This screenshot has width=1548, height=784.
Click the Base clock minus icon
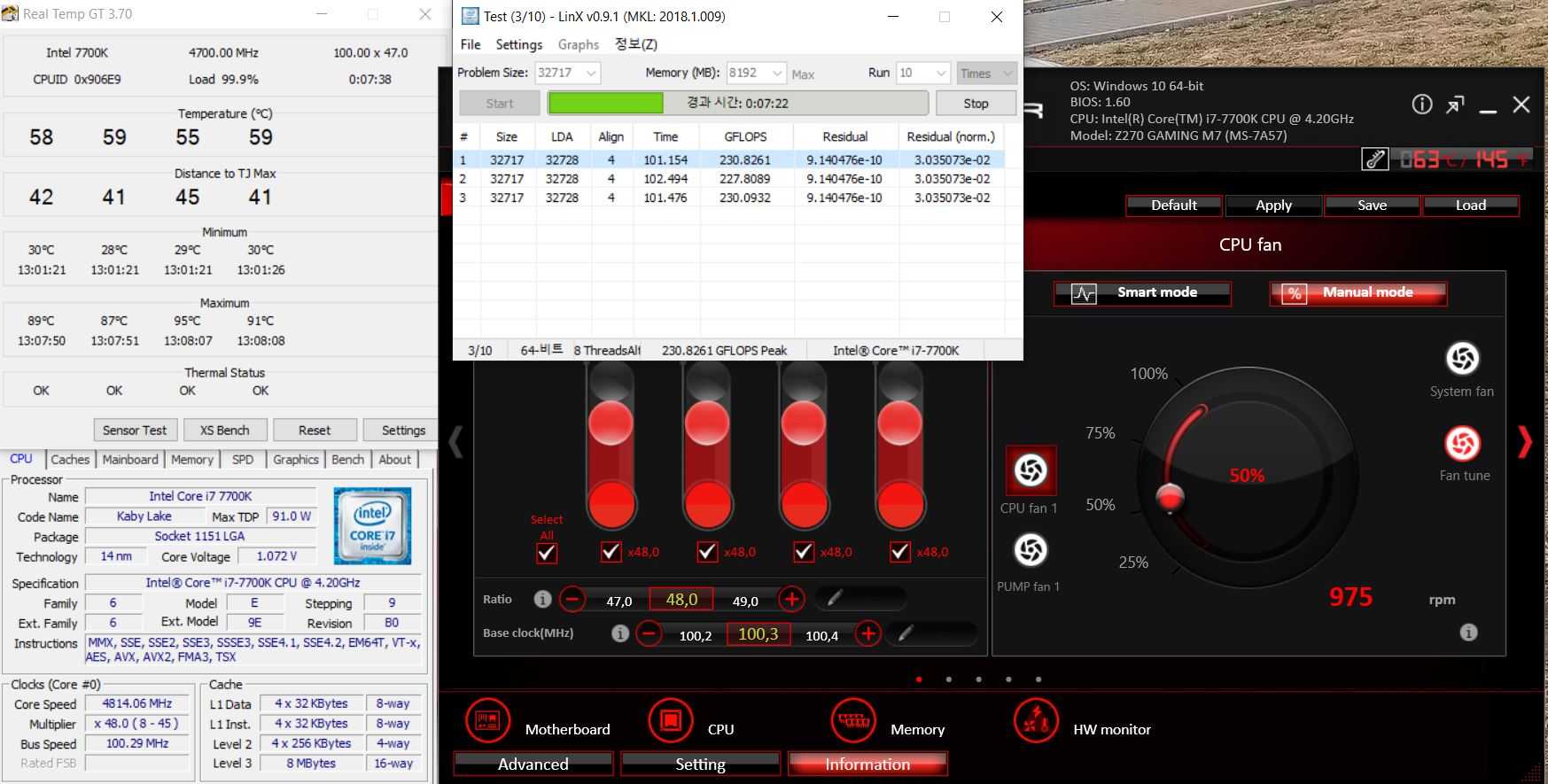click(650, 634)
